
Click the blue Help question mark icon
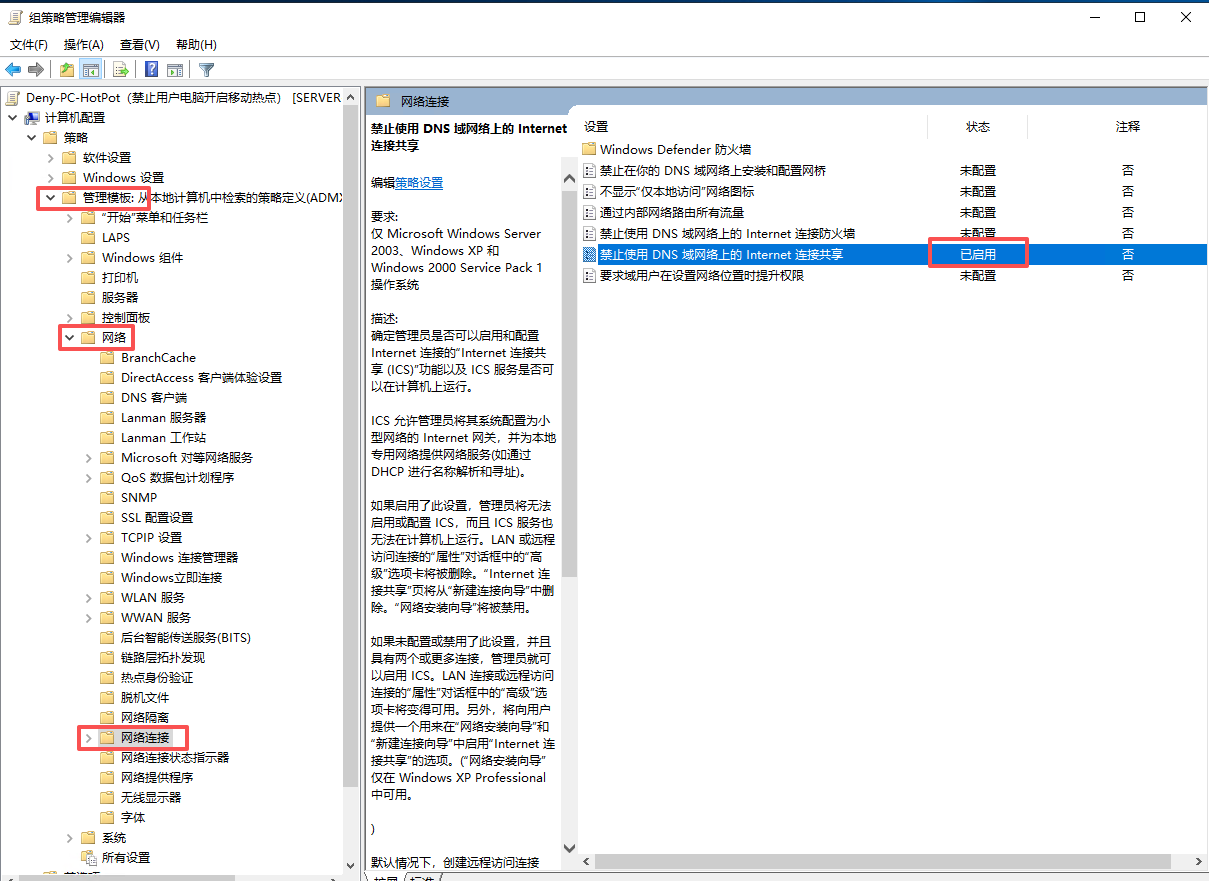tap(152, 69)
